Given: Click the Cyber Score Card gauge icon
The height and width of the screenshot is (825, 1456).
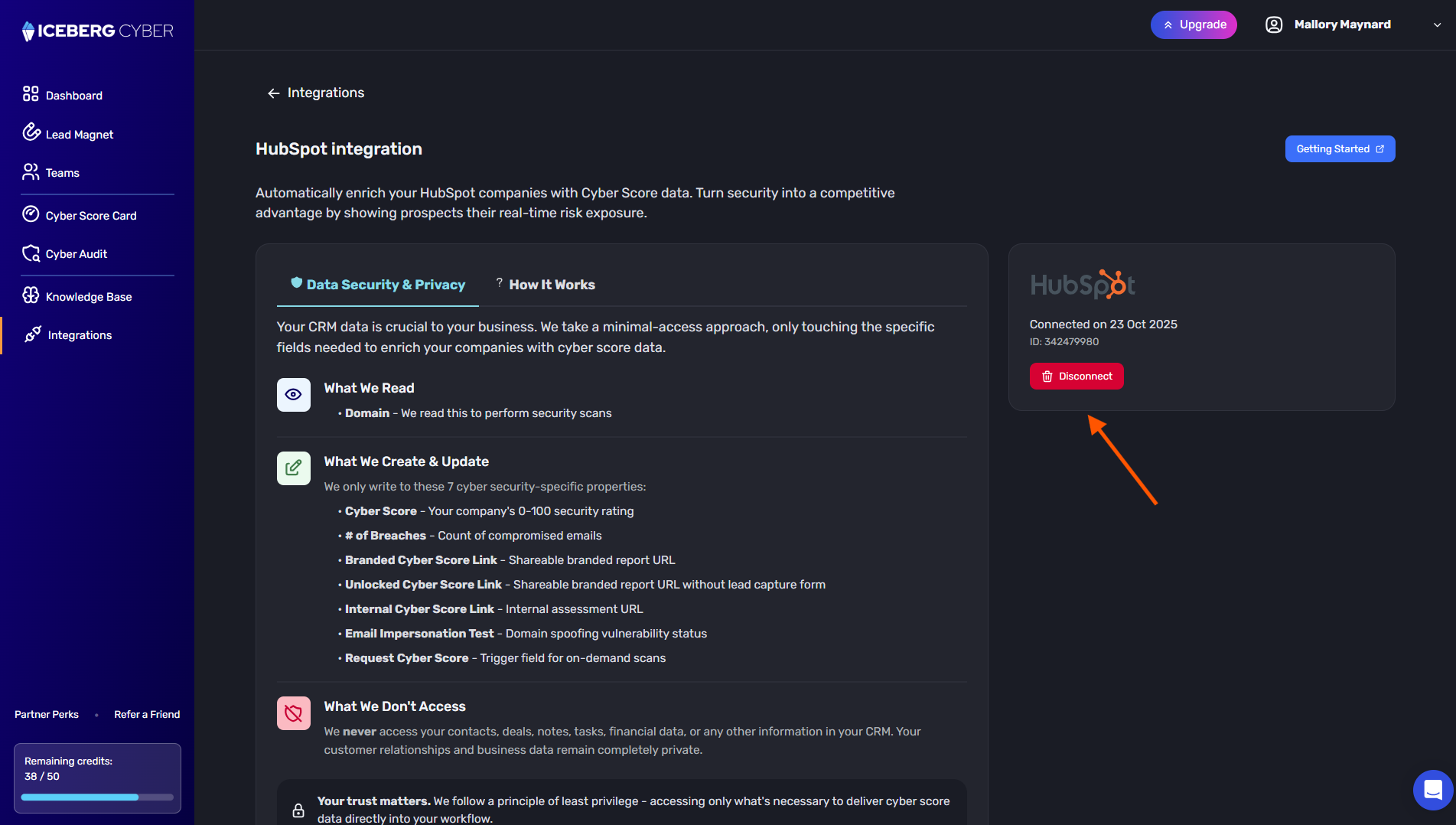Looking at the screenshot, I should click(x=31, y=214).
